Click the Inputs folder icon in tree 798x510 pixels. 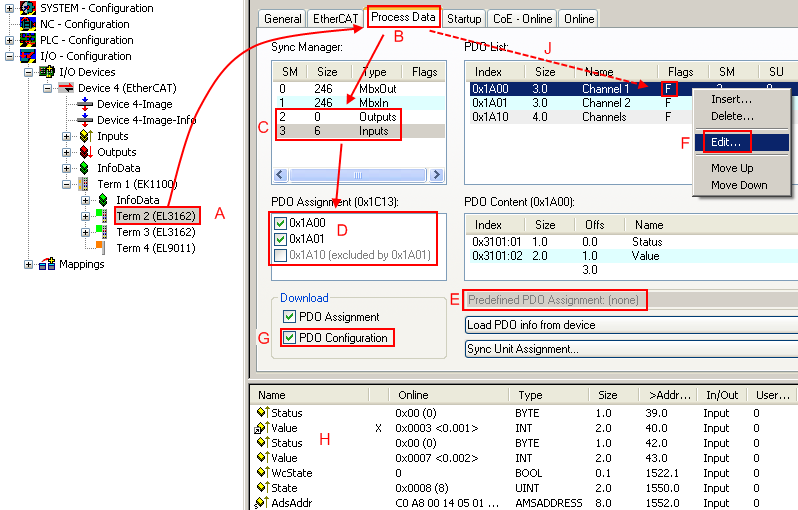85,136
